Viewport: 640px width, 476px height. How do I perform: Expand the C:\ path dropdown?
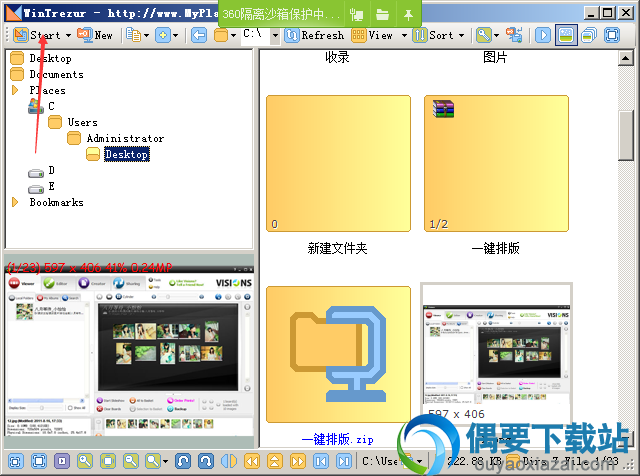click(x=276, y=36)
